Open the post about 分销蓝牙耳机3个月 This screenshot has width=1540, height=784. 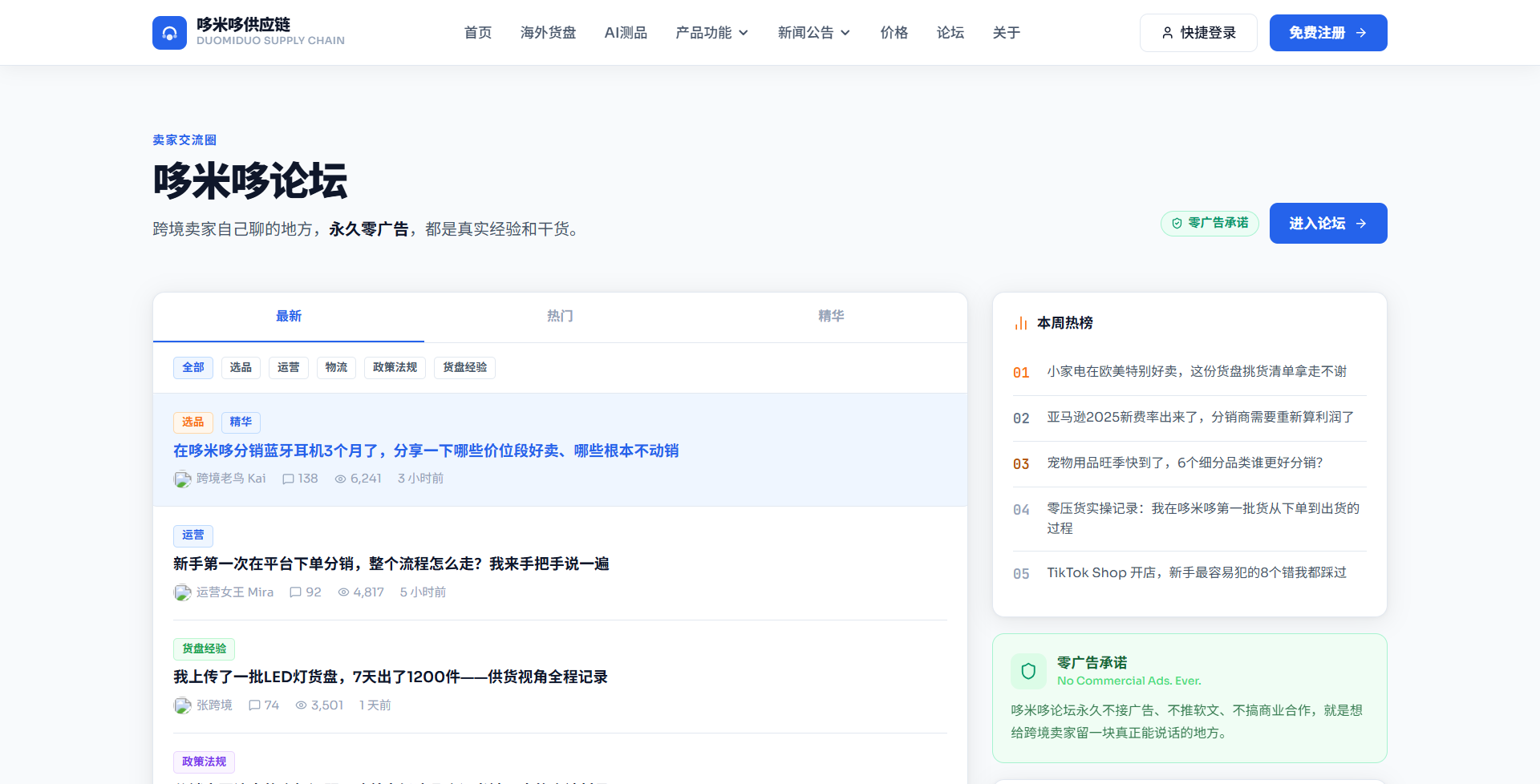[x=426, y=451]
